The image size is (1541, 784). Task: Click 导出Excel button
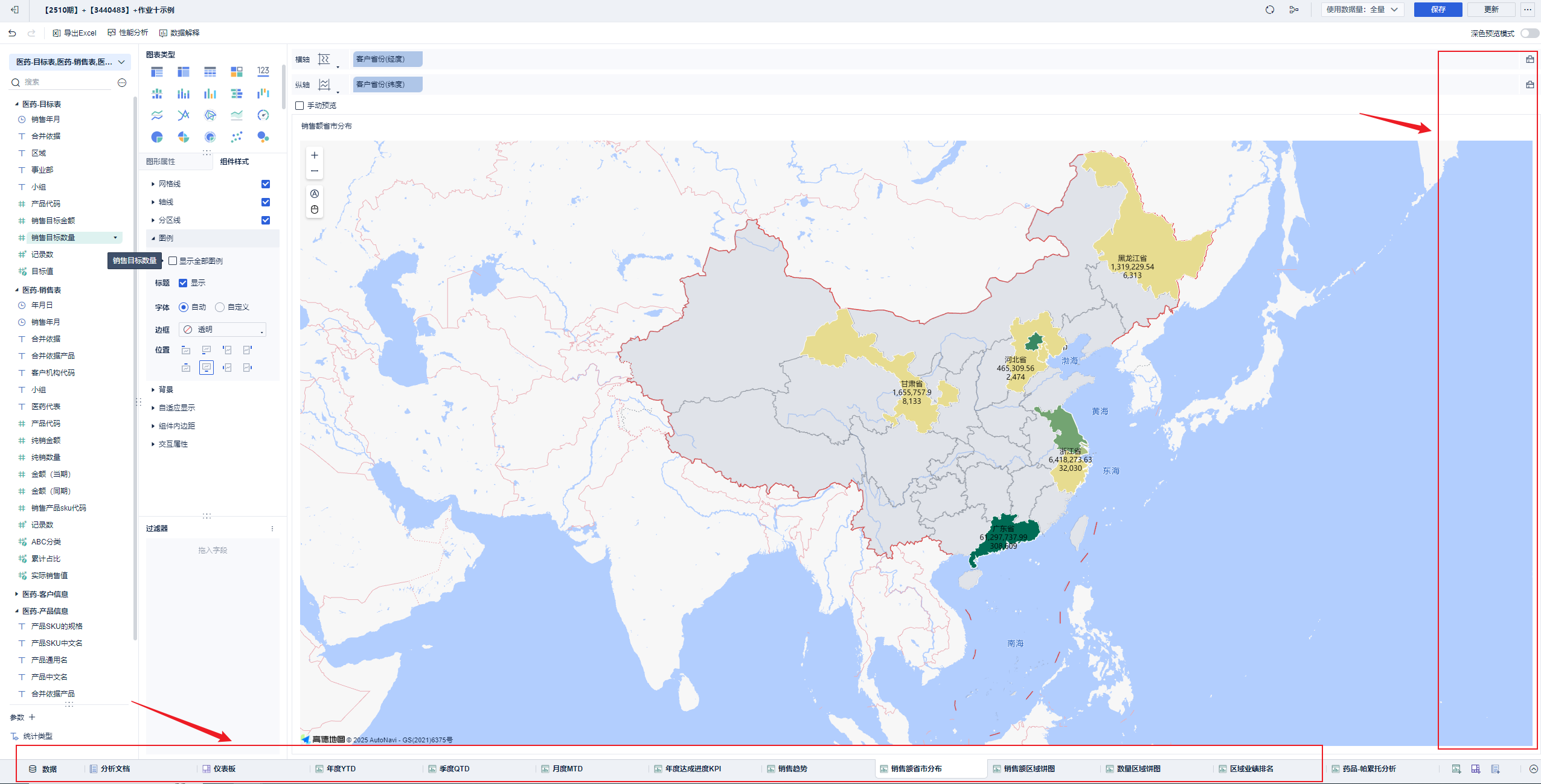point(75,33)
